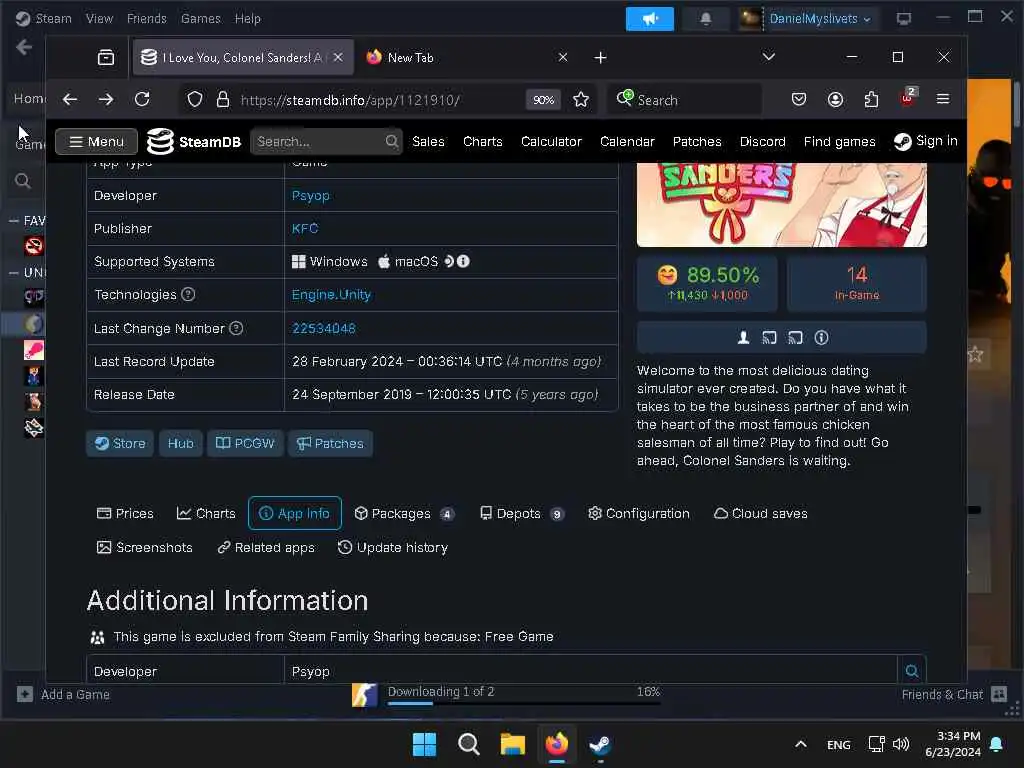
Task: Click the magnifier icon in Developer row
Action: pos(912,671)
